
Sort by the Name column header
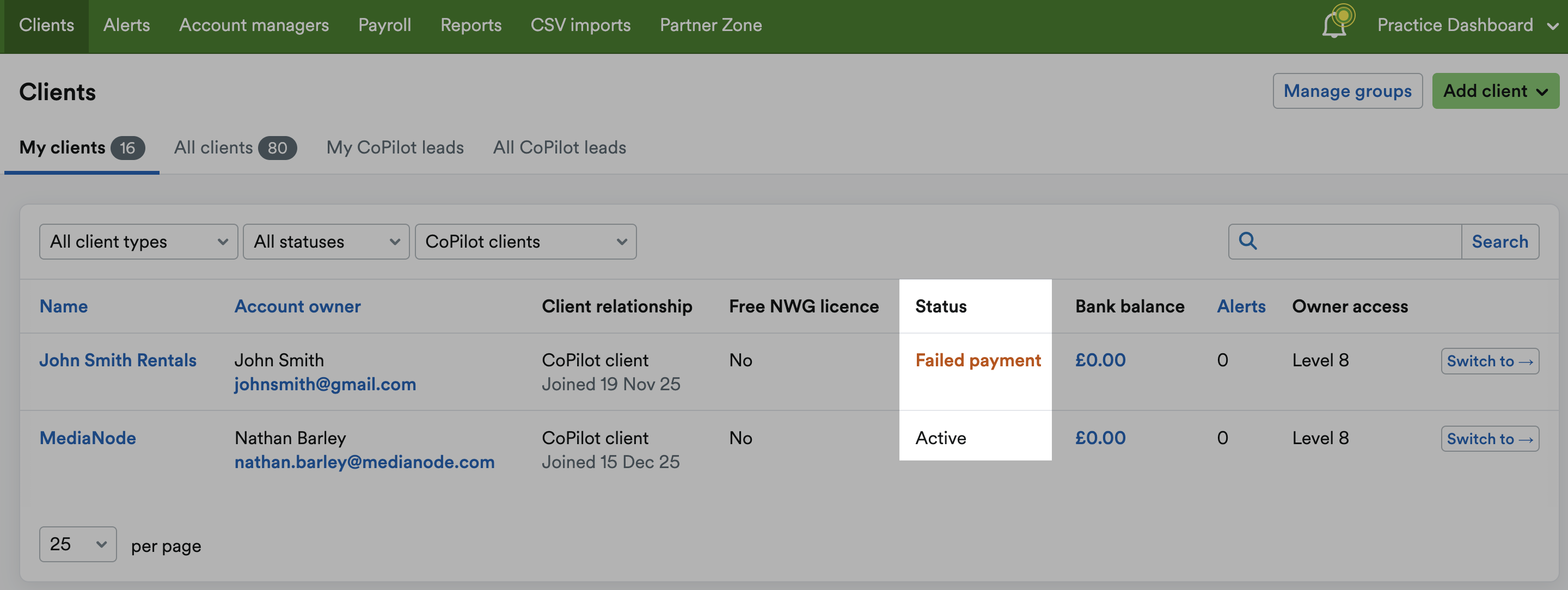[64, 306]
